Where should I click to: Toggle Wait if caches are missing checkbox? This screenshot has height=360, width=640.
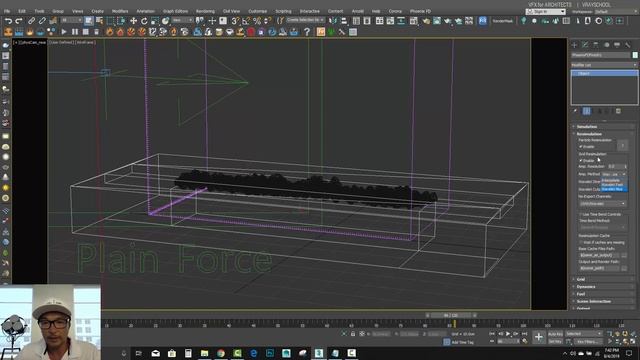tap(581, 242)
